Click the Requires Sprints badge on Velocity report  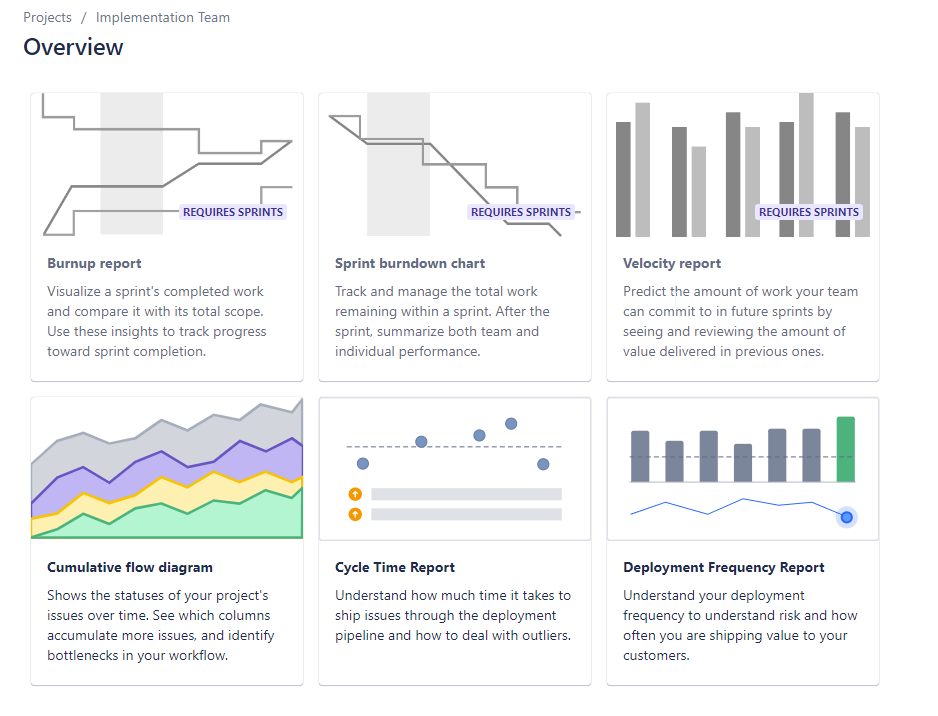(x=809, y=212)
